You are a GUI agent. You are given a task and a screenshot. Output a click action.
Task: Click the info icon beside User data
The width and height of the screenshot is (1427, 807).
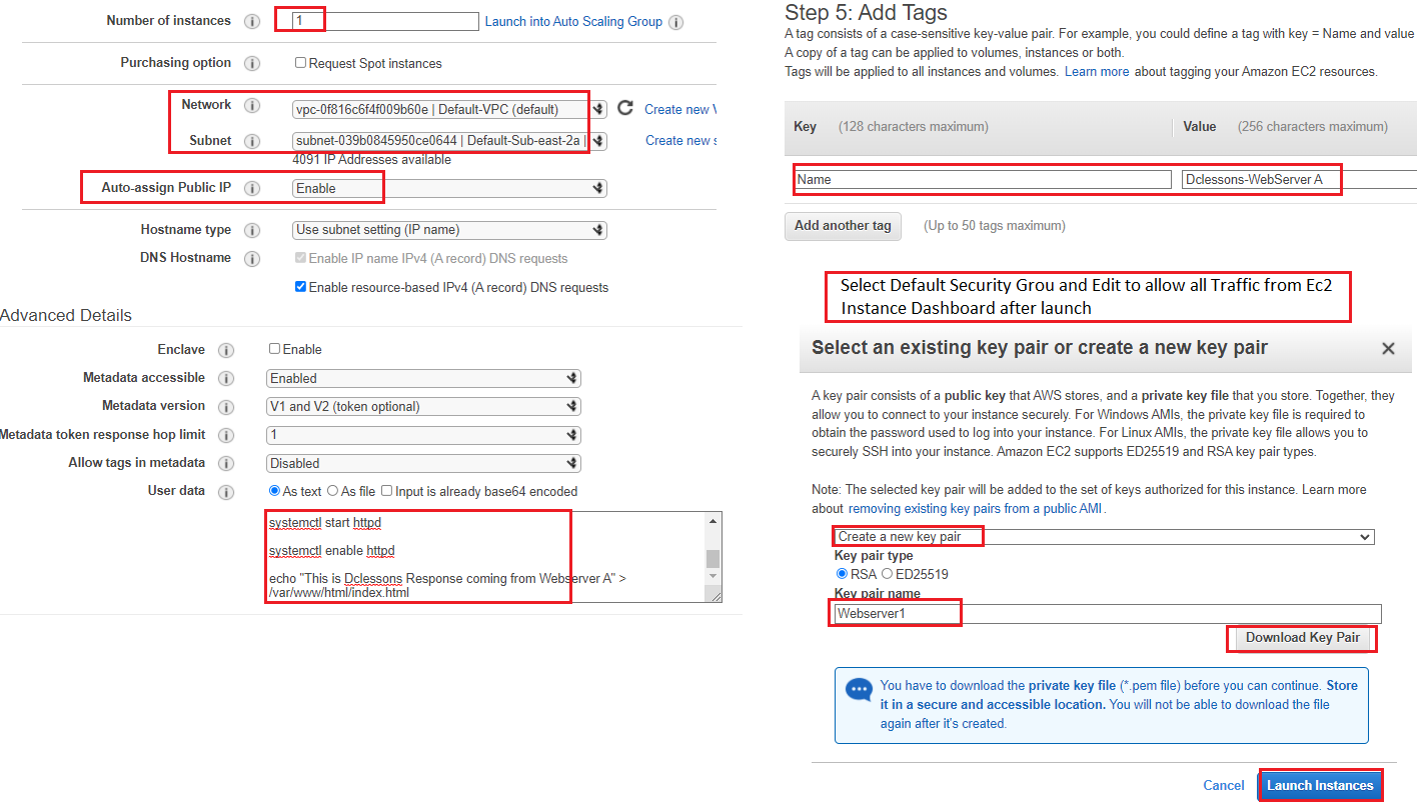[x=226, y=492]
